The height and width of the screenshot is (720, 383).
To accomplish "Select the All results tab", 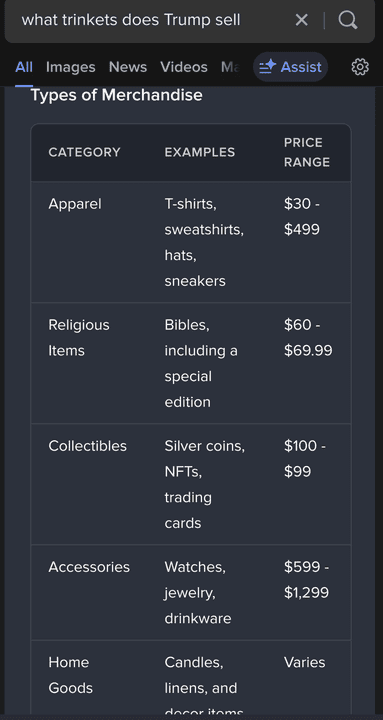I will pos(24,67).
